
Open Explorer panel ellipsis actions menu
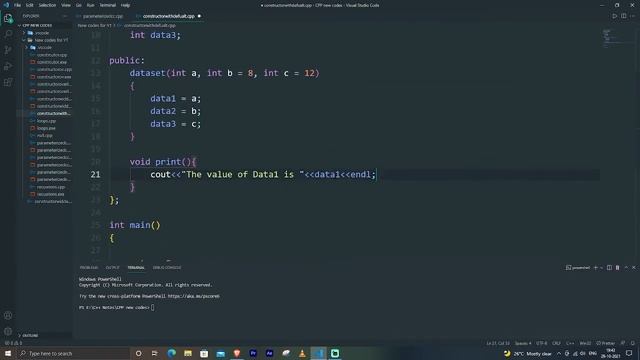[x=64, y=16]
